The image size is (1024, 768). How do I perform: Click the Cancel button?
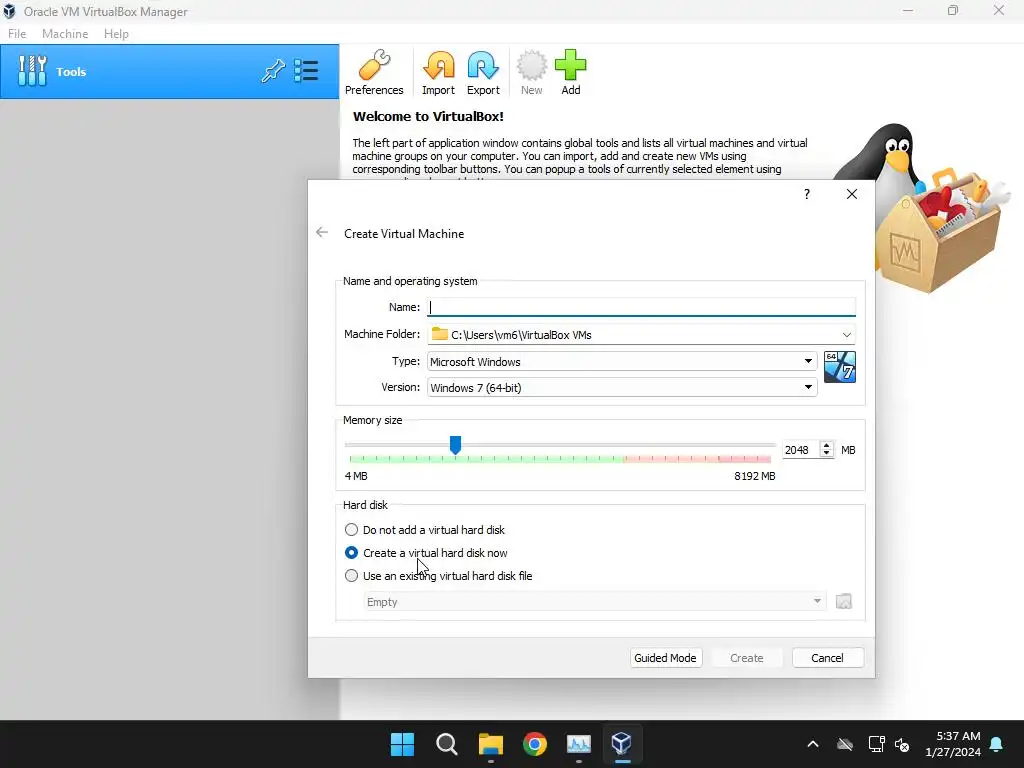click(x=827, y=658)
